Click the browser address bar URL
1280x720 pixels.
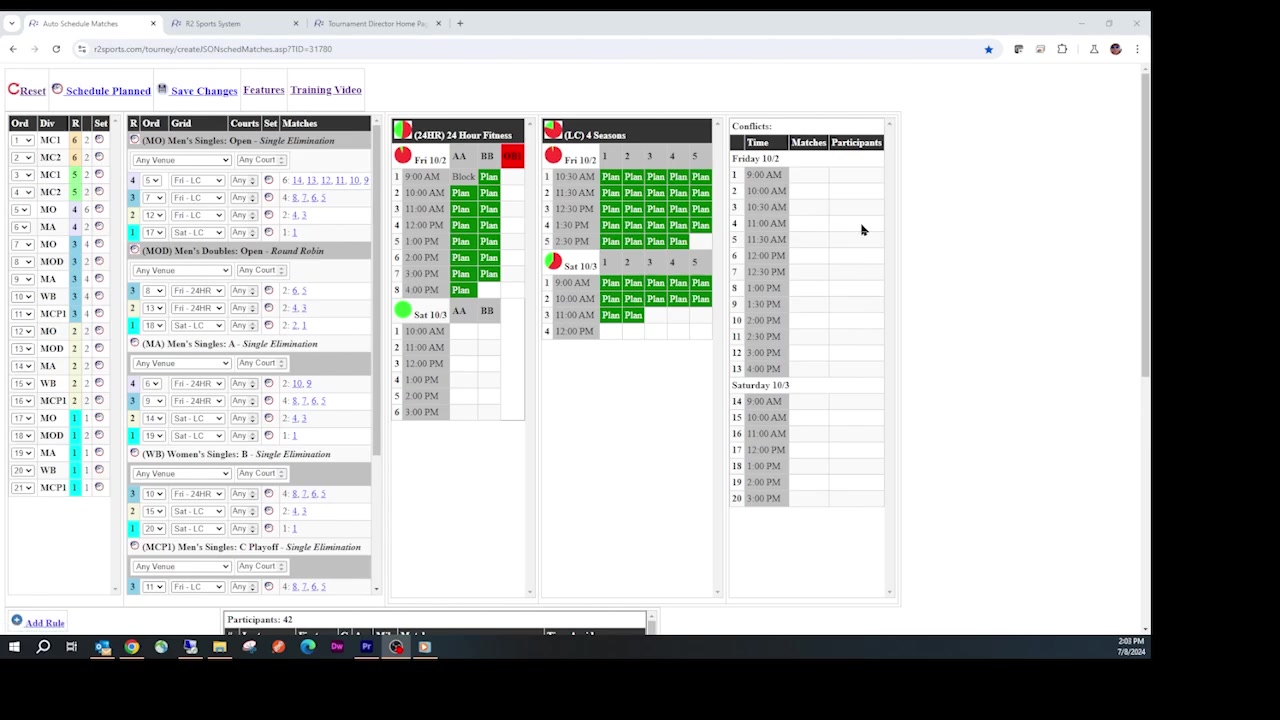pos(213,49)
